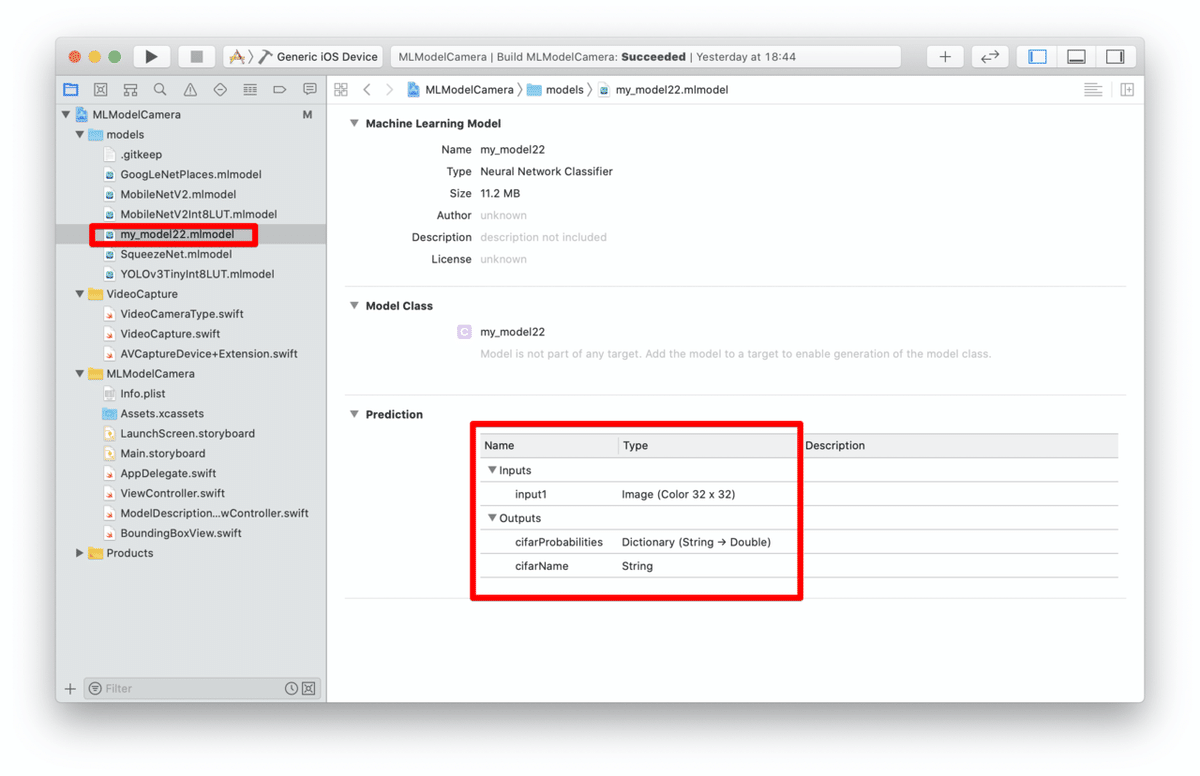Go forward in editor history
The image size is (1200, 776).
pyautogui.click(x=390, y=89)
